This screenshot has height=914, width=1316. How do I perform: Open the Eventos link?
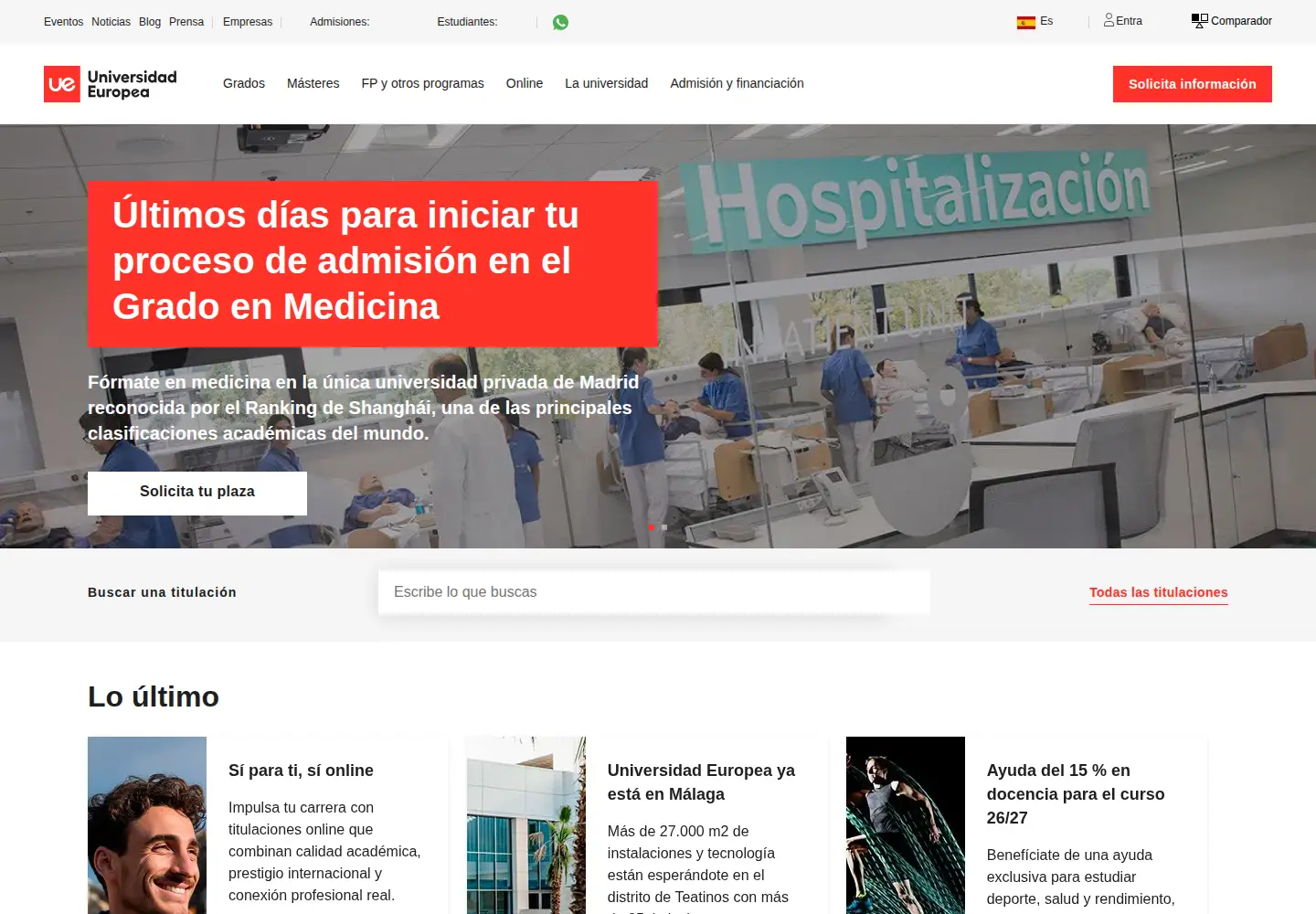coord(63,22)
